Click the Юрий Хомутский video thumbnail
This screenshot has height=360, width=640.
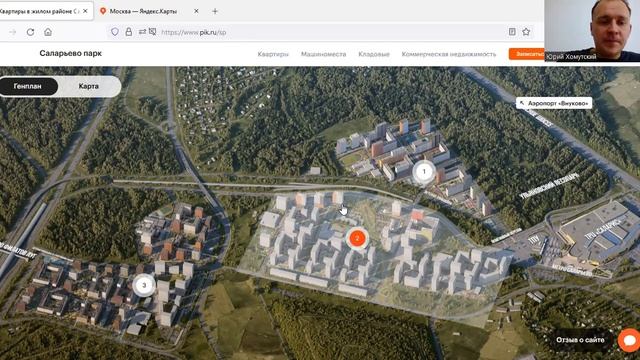pos(592,31)
